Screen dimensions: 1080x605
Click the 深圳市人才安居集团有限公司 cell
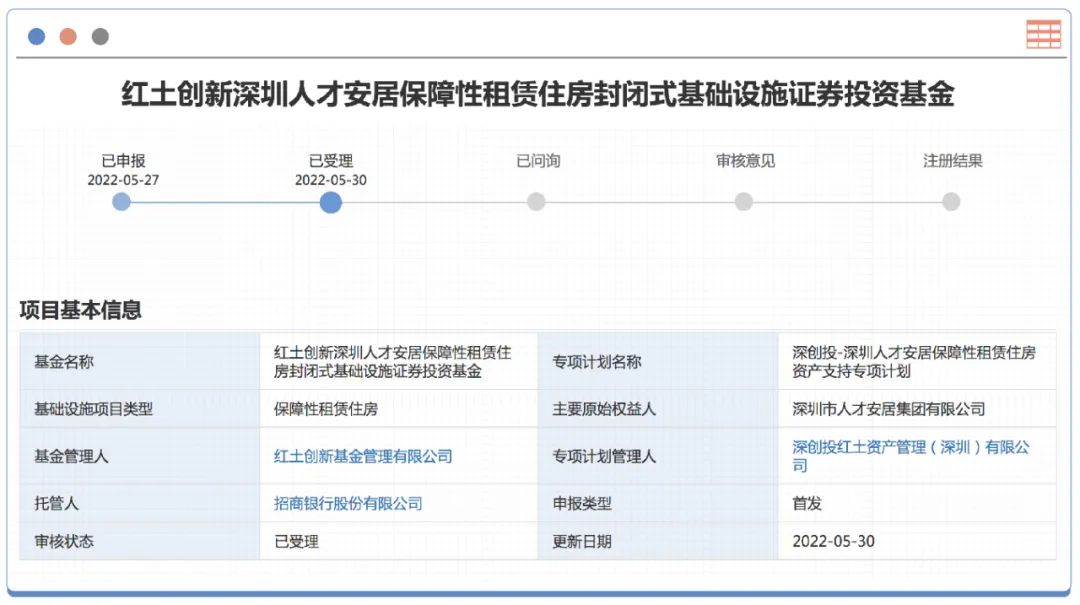(889, 409)
